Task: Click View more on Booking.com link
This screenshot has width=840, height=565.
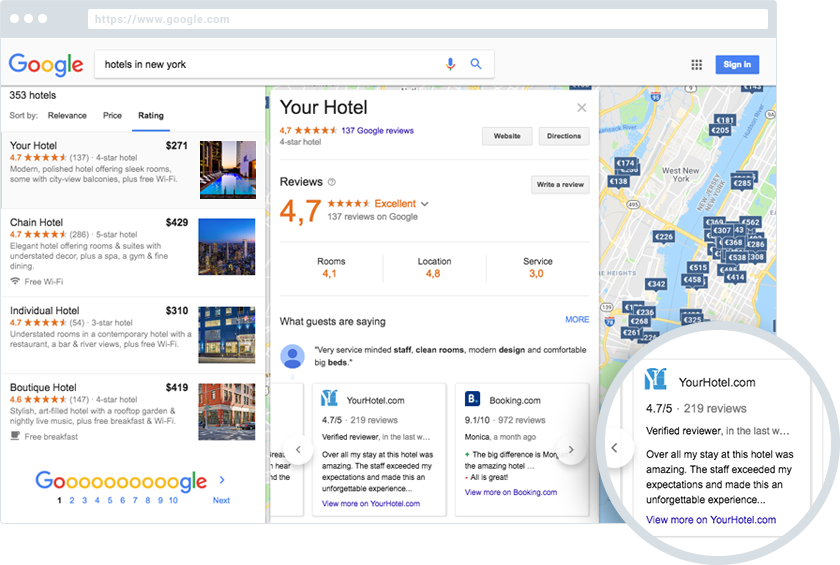Action: tap(511, 492)
